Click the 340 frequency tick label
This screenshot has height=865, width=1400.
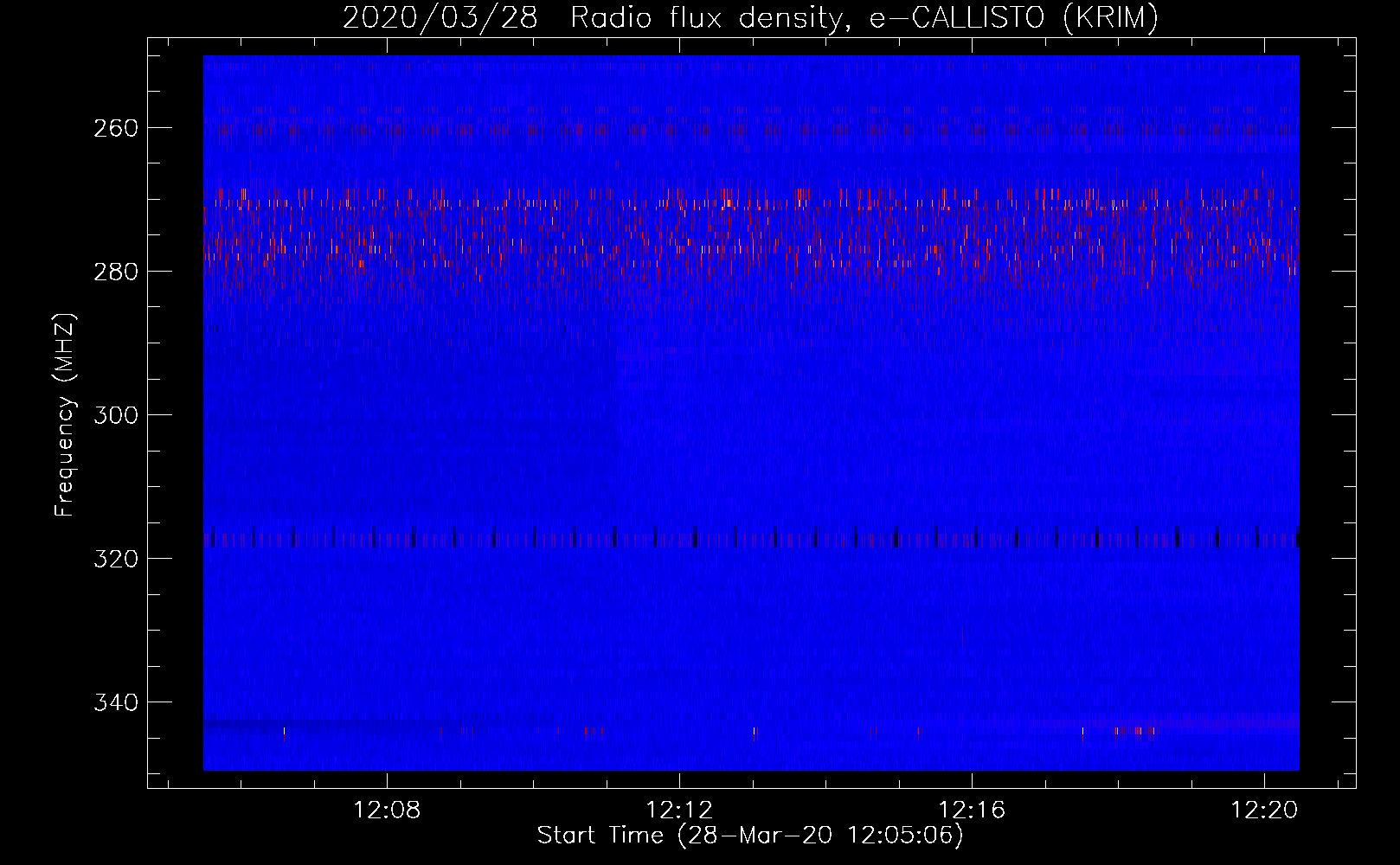pos(115,702)
